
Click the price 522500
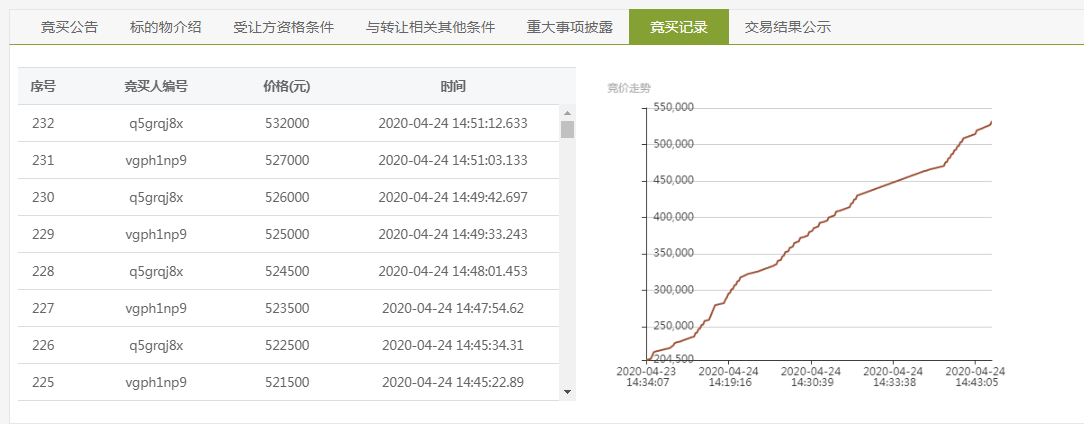pos(287,345)
